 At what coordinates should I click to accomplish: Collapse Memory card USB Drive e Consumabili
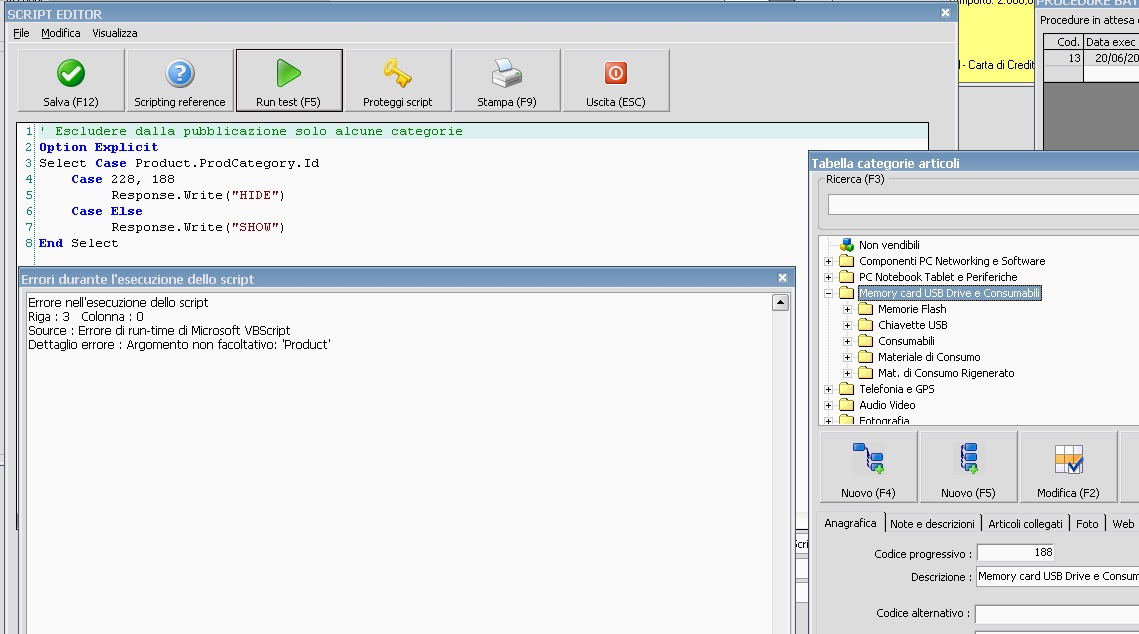pos(829,293)
